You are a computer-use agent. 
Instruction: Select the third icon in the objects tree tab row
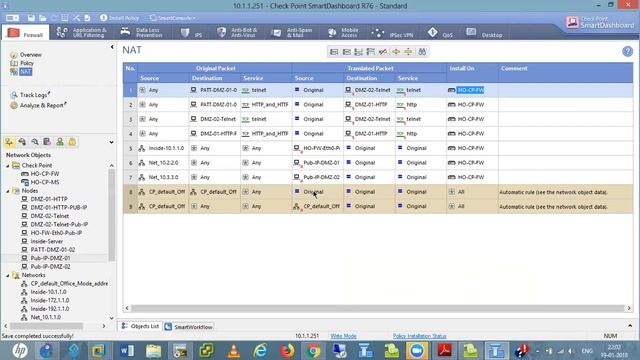coord(35,142)
